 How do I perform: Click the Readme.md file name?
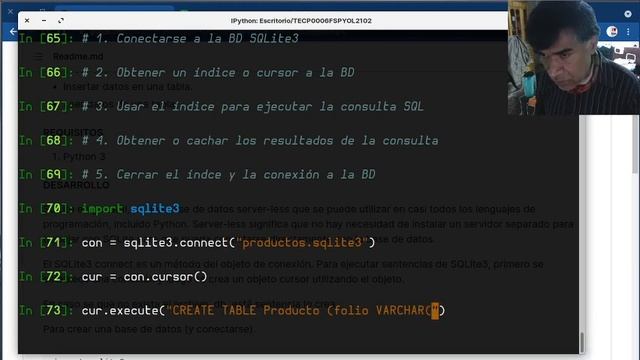tap(78, 56)
